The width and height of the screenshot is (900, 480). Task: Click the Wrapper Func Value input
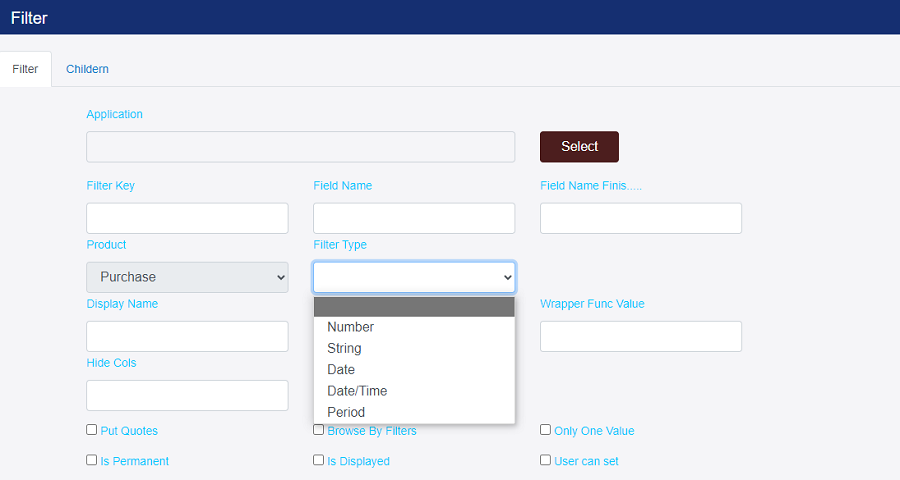[641, 336]
